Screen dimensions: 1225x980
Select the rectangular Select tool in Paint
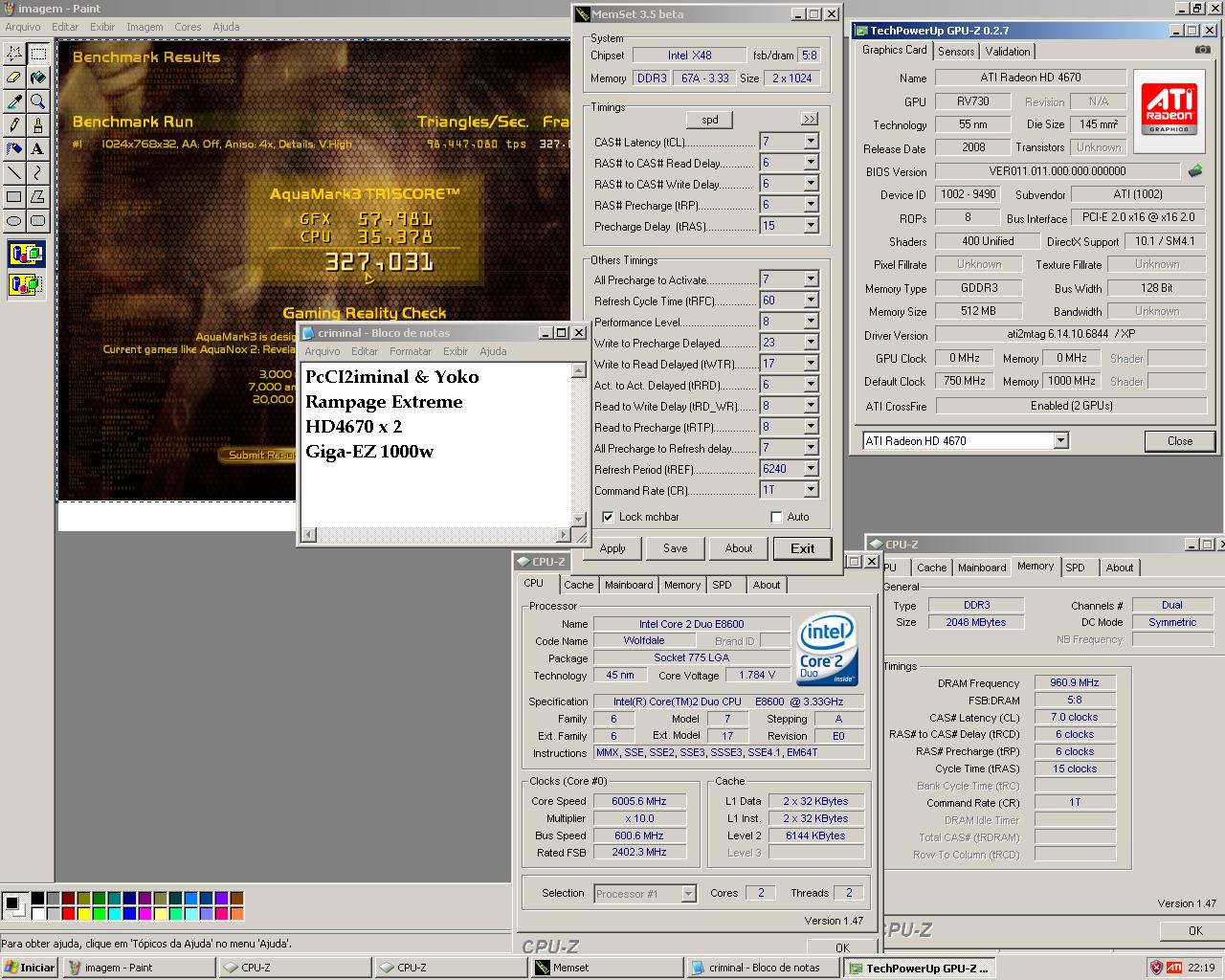[38, 54]
